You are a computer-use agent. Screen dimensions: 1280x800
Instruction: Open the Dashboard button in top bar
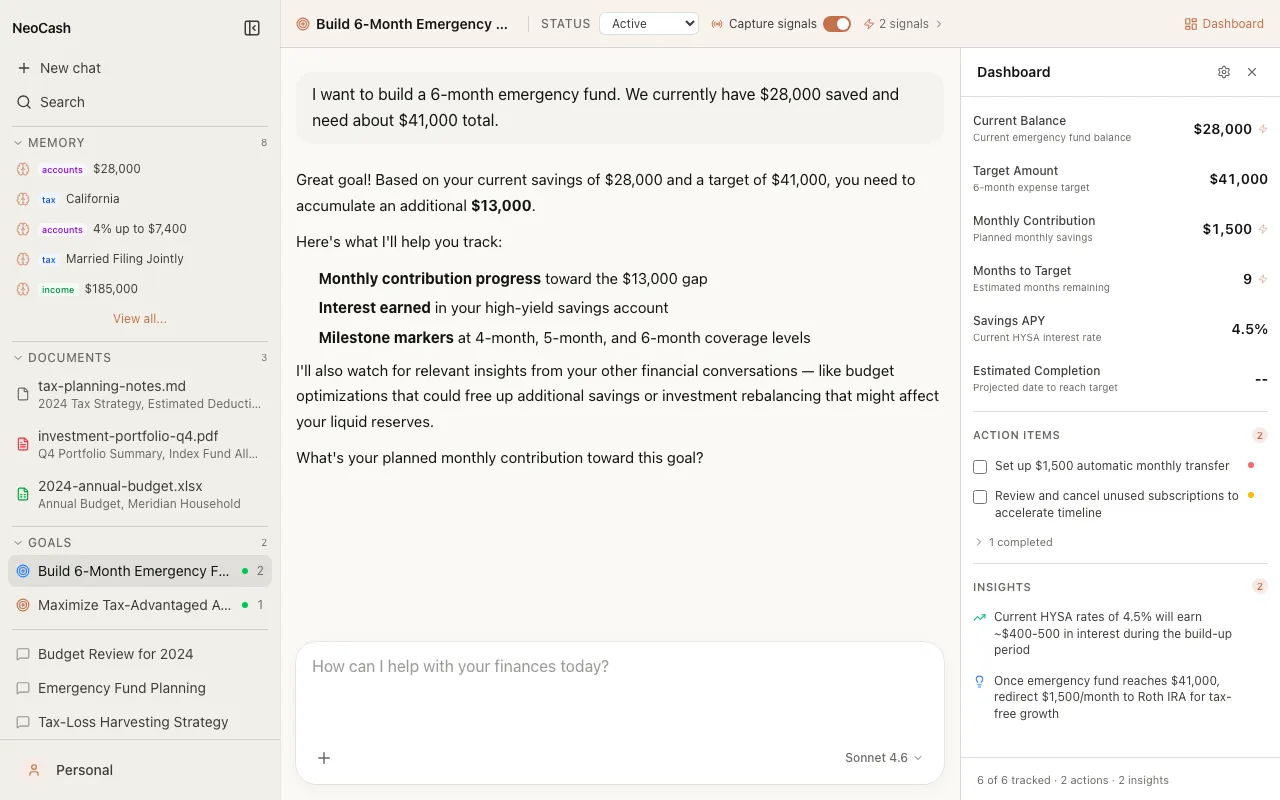pos(1224,24)
